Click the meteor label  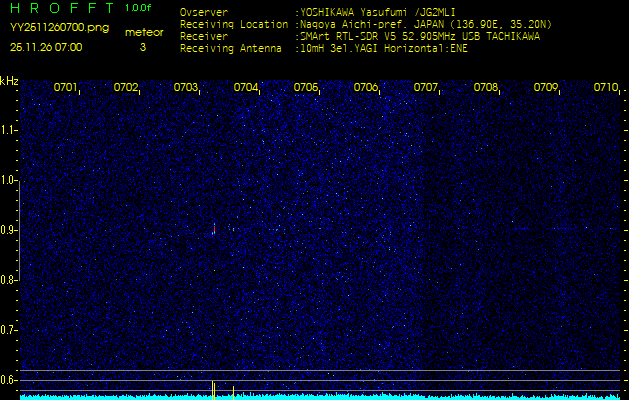pyautogui.click(x=144, y=32)
